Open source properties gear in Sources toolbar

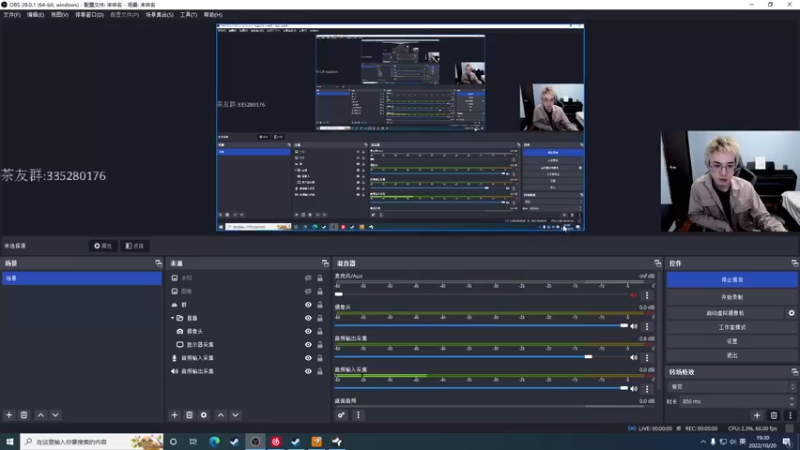(x=204, y=415)
